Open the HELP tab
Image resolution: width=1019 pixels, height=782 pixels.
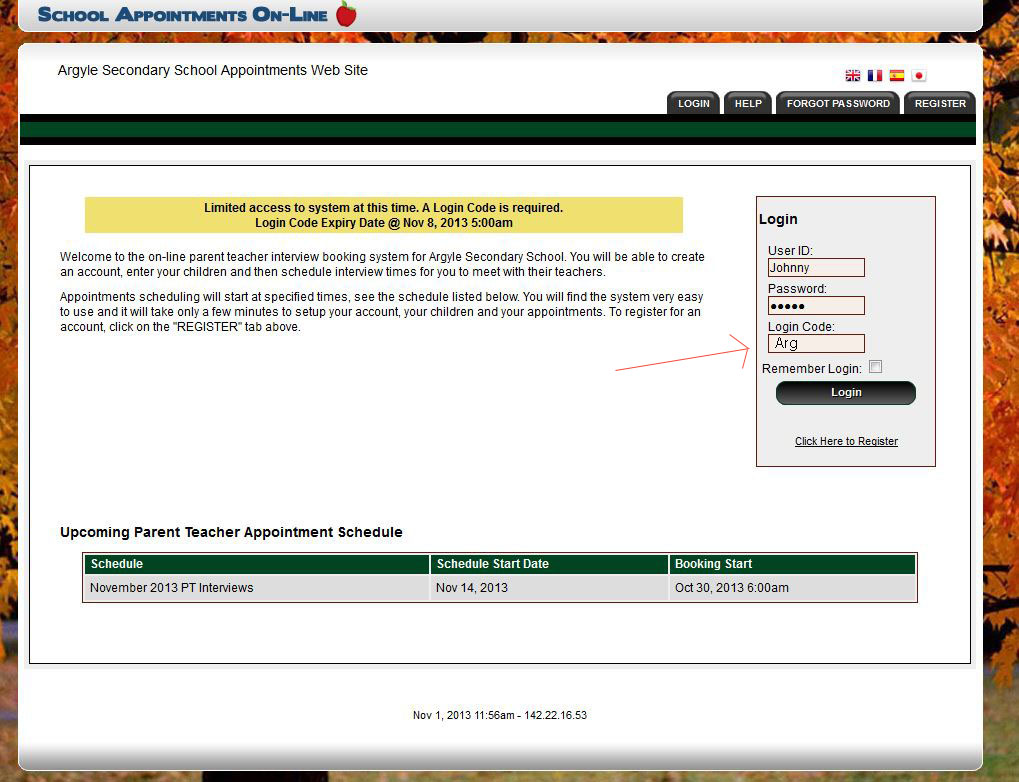coord(748,104)
